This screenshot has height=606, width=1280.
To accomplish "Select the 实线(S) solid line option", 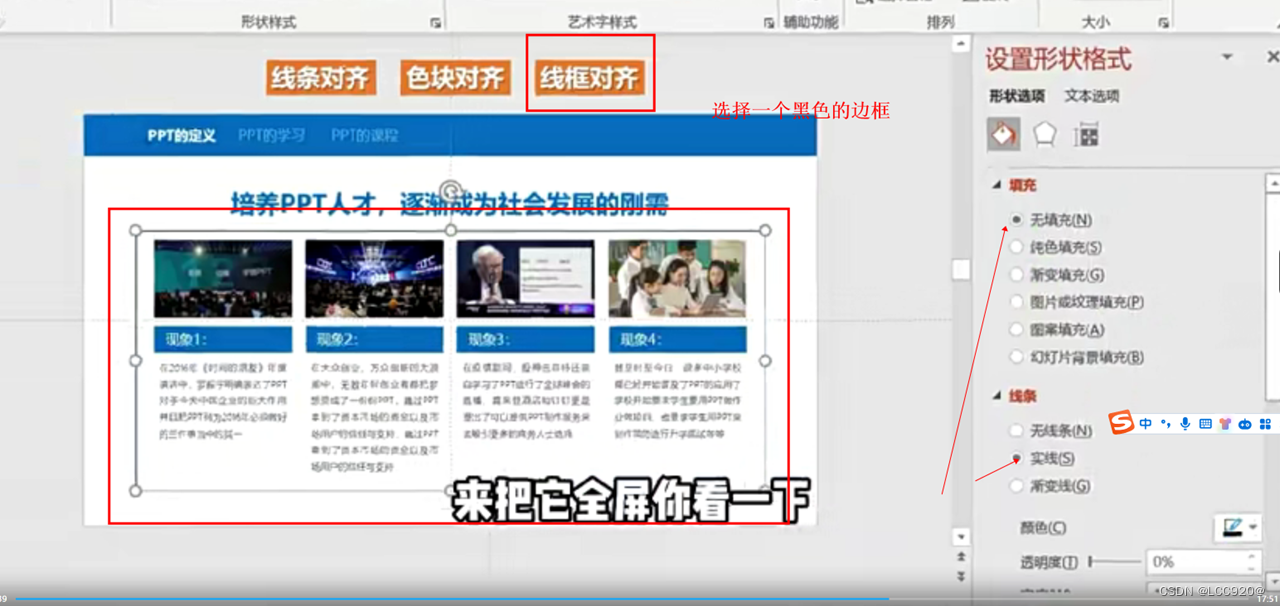I will (x=1043, y=458).
